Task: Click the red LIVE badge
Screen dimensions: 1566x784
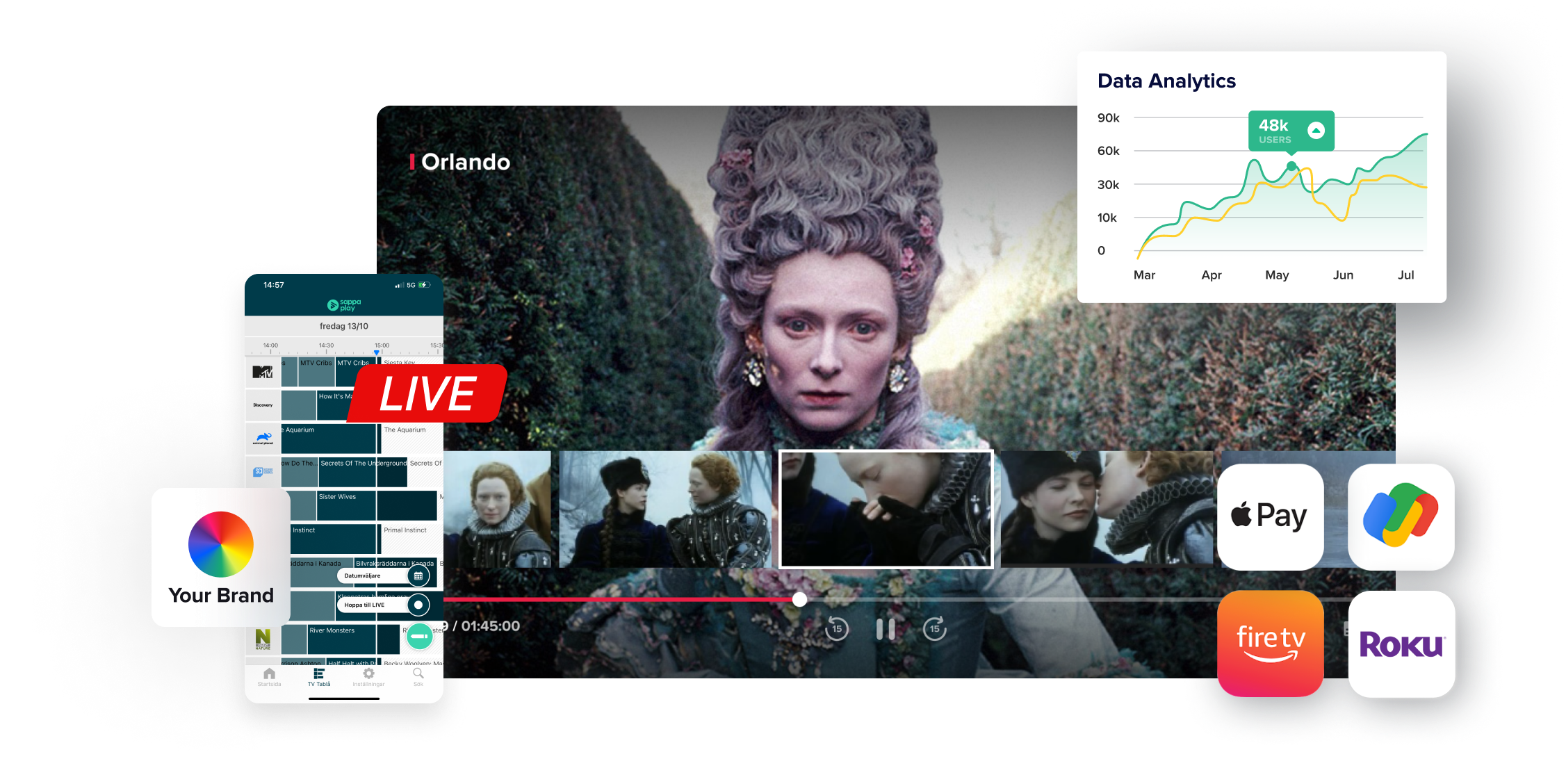Action: pos(427,393)
